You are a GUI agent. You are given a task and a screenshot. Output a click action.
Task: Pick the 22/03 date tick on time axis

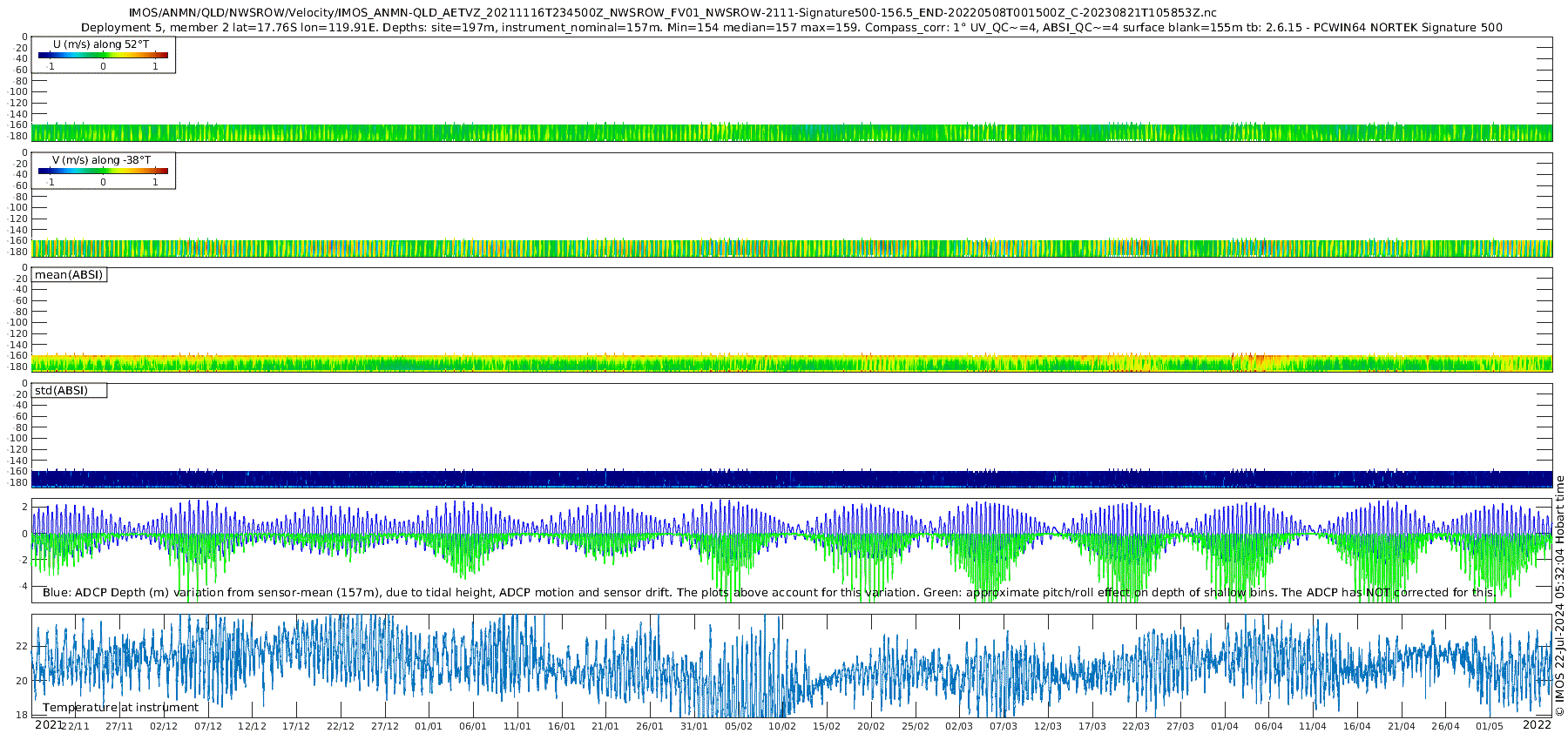click(x=1136, y=727)
